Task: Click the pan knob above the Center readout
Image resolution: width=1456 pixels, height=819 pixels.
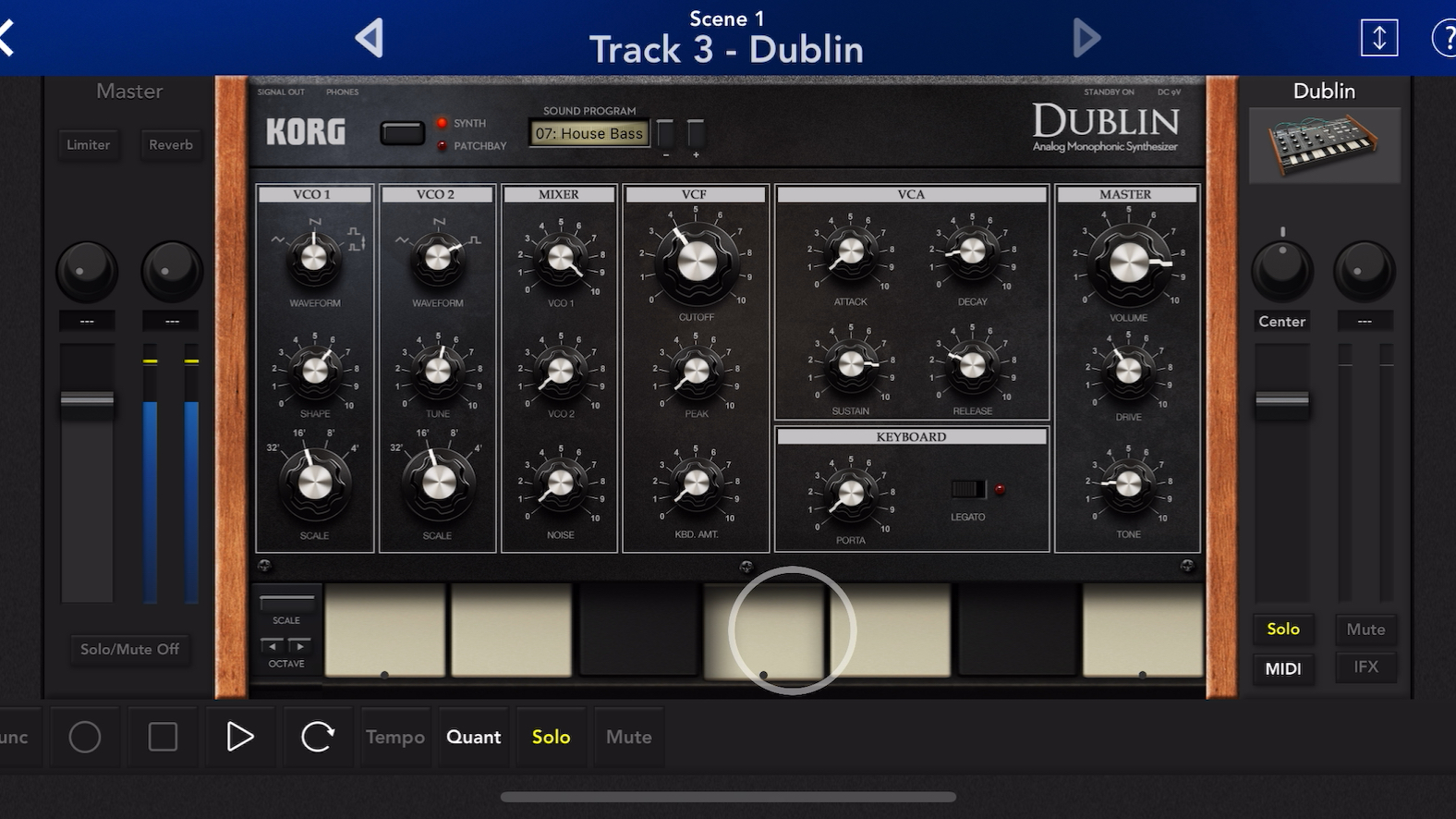Action: pos(1282,271)
